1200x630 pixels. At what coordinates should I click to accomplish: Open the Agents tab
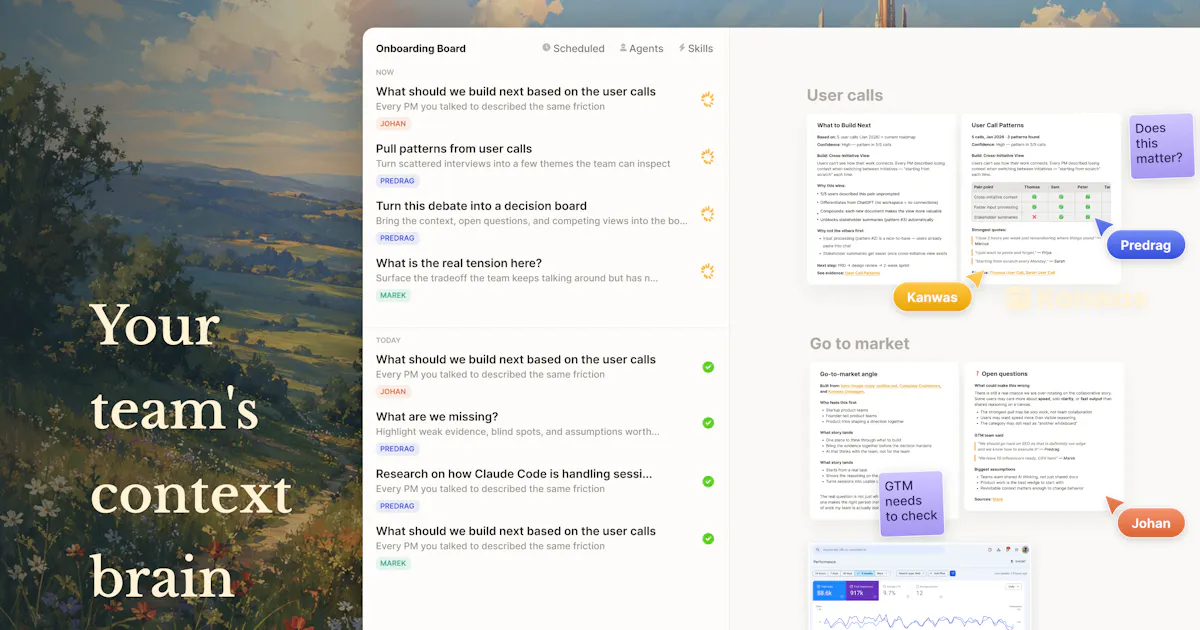click(641, 48)
